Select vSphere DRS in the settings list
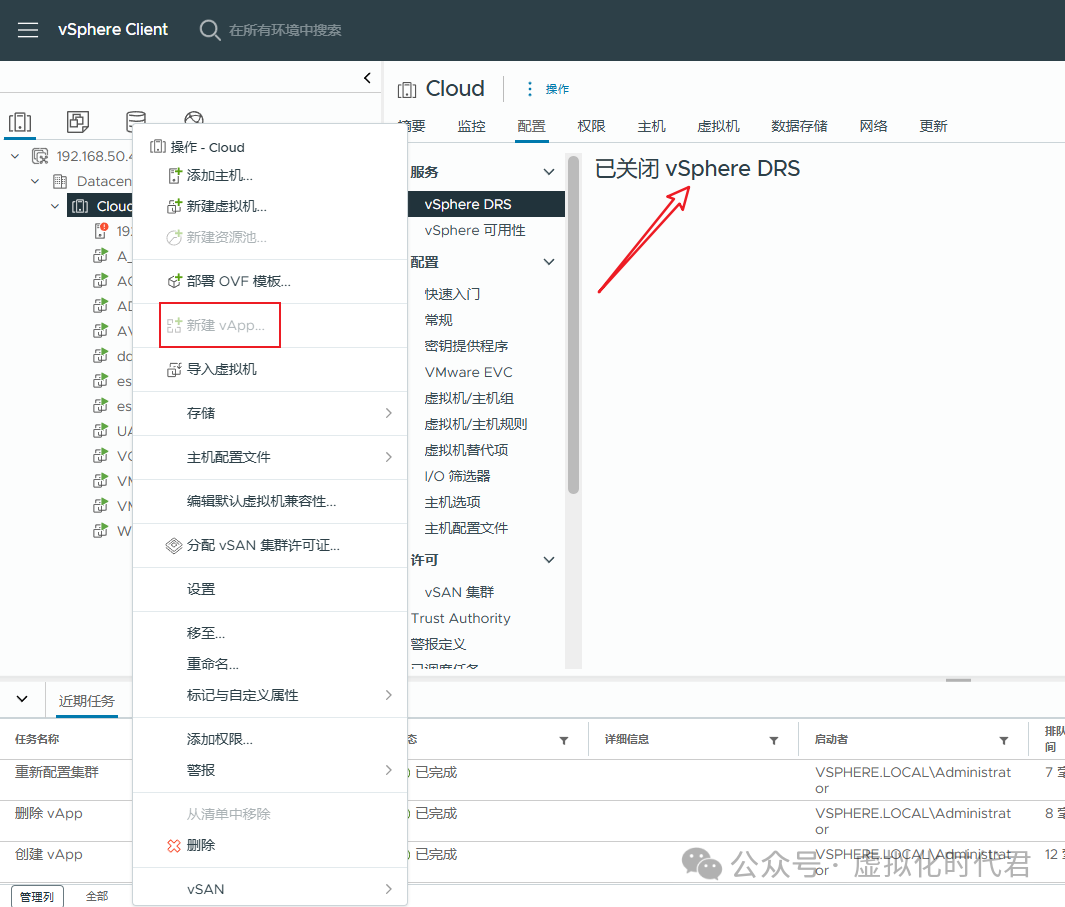This screenshot has width=1065, height=907. [x=486, y=204]
